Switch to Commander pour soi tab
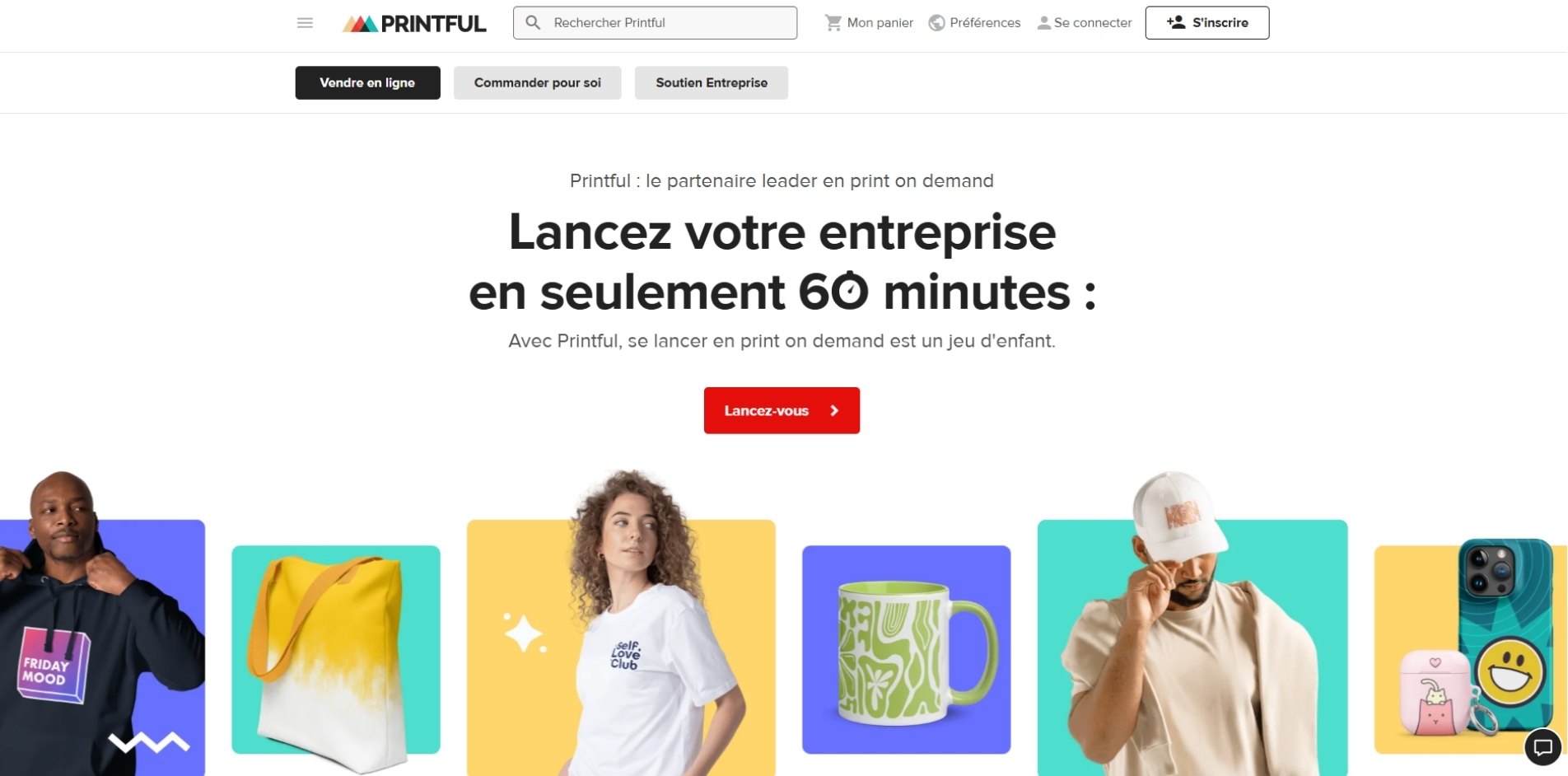Image resolution: width=1568 pixels, height=776 pixels. click(537, 82)
